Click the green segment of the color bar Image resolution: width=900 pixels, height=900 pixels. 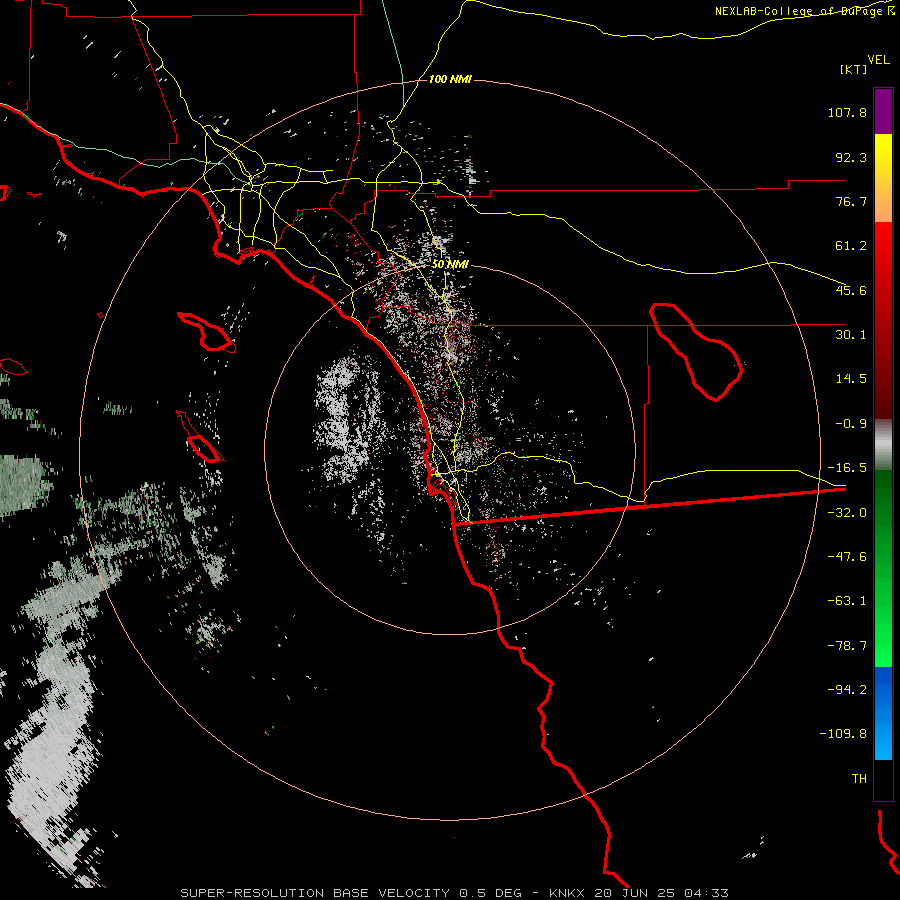[883, 568]
